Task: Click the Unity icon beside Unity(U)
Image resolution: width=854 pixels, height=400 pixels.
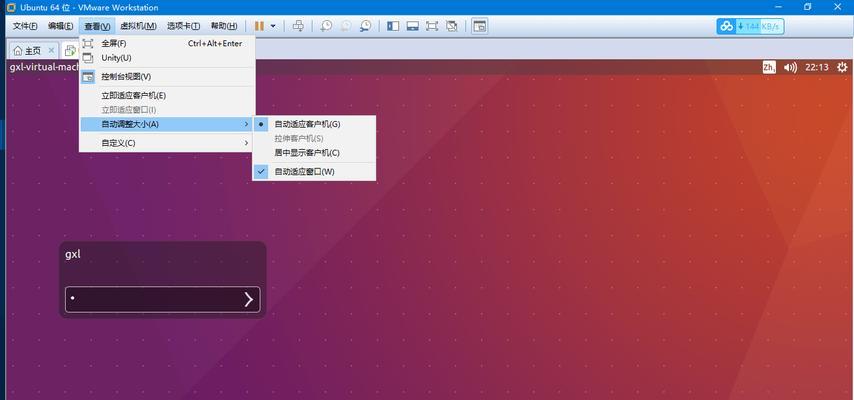Action: coord(88,58)
